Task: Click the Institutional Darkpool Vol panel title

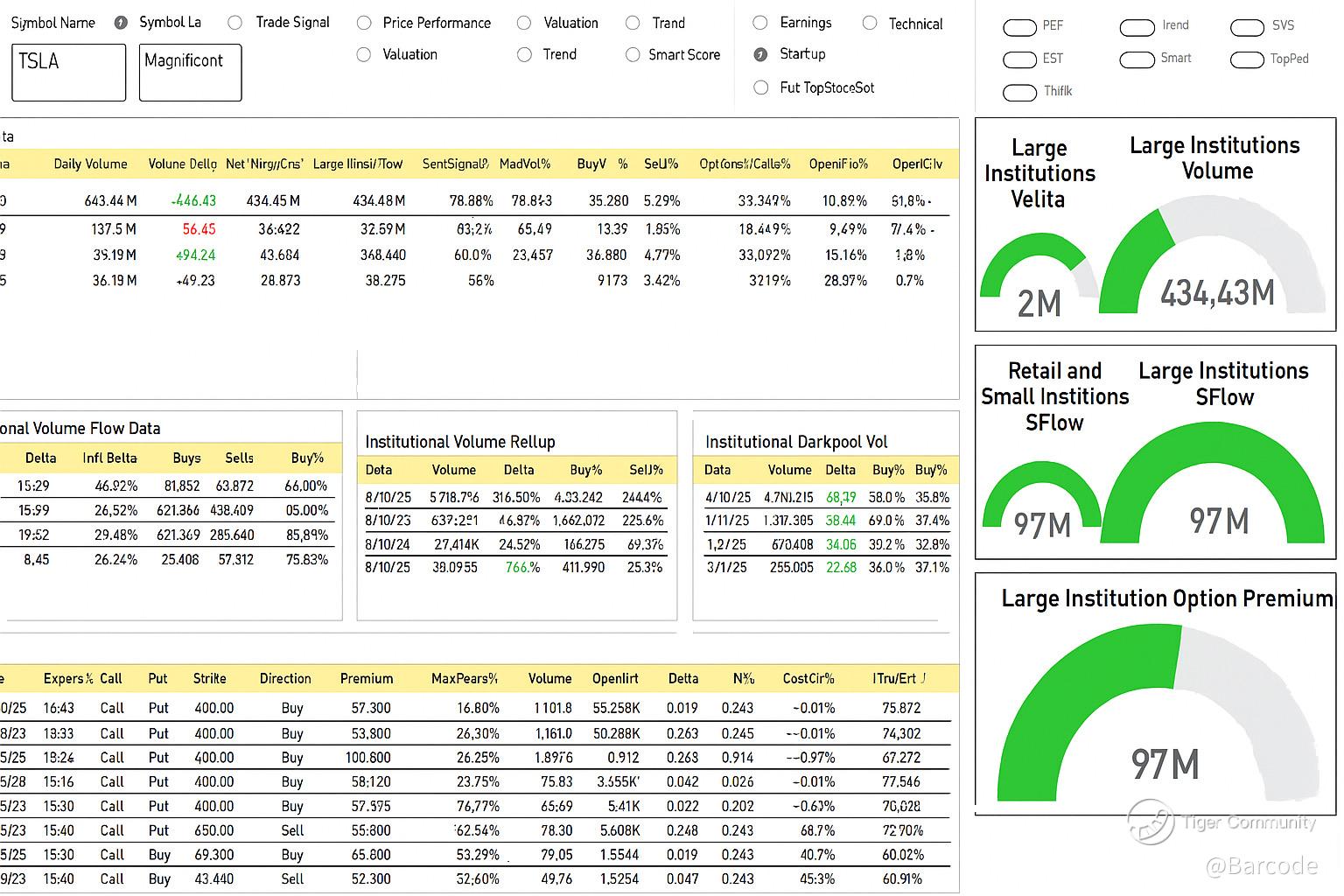Action: click(796, 442)
